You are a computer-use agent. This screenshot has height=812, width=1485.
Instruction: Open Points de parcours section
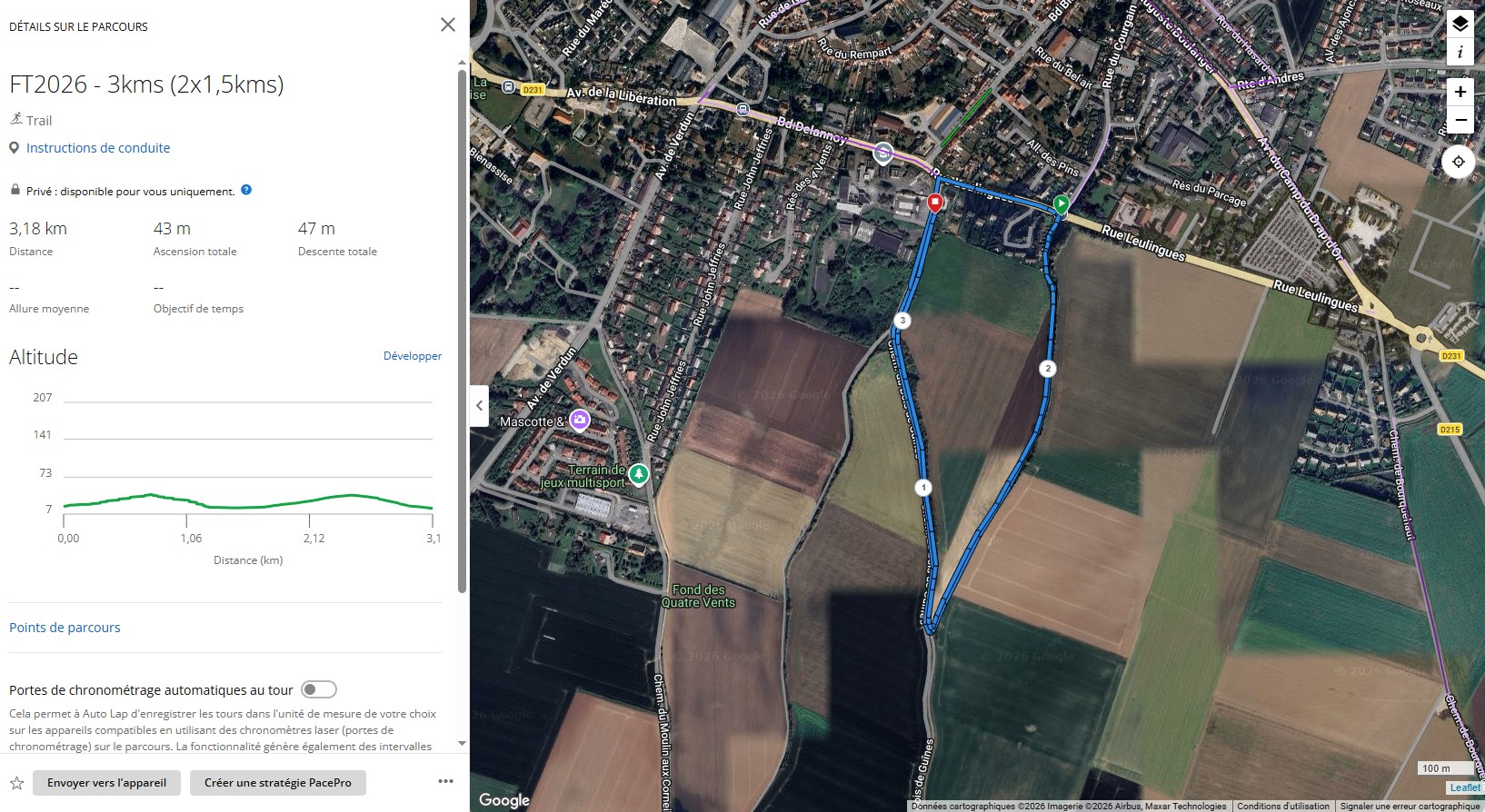pyautogui.click(x=65, y=628)
